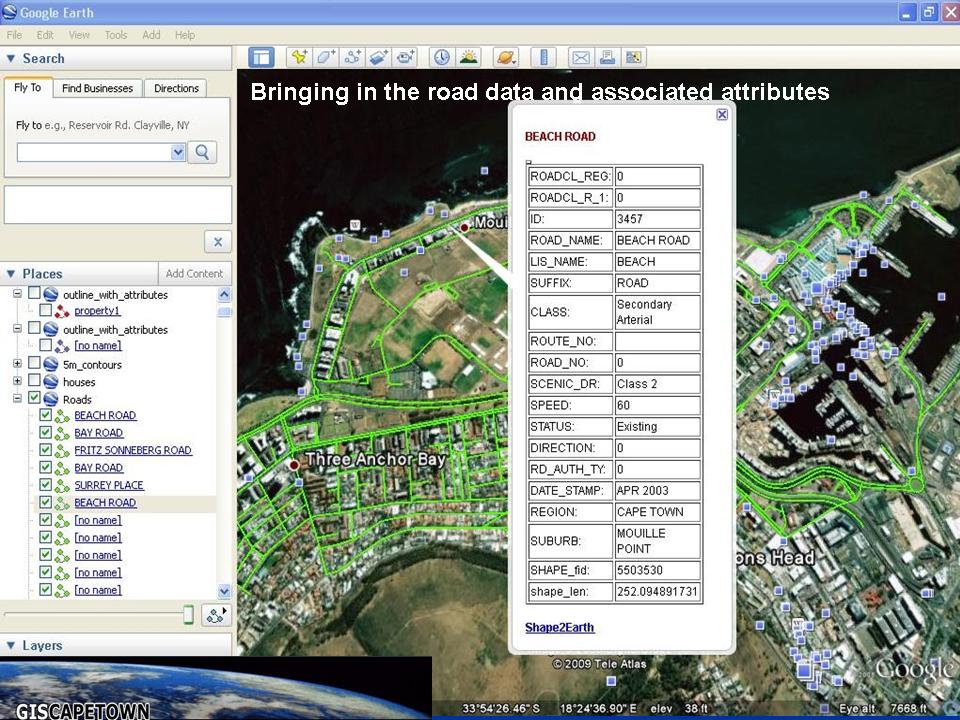Add a new placemark from the toolbar
960x720 pixels.
pos(299,58)
